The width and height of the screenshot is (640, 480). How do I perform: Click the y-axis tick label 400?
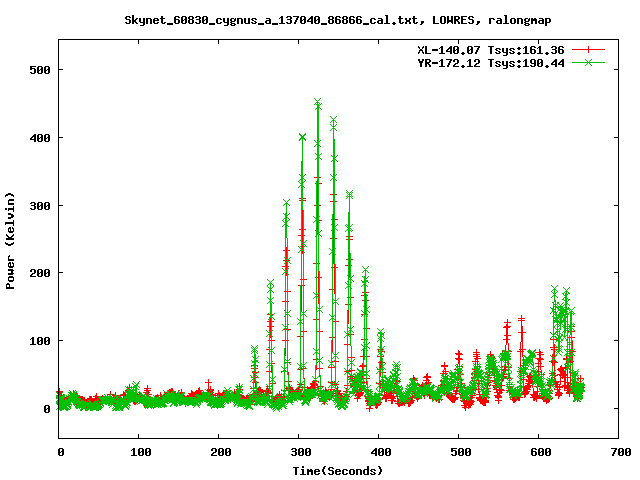[x=40, y=138]
